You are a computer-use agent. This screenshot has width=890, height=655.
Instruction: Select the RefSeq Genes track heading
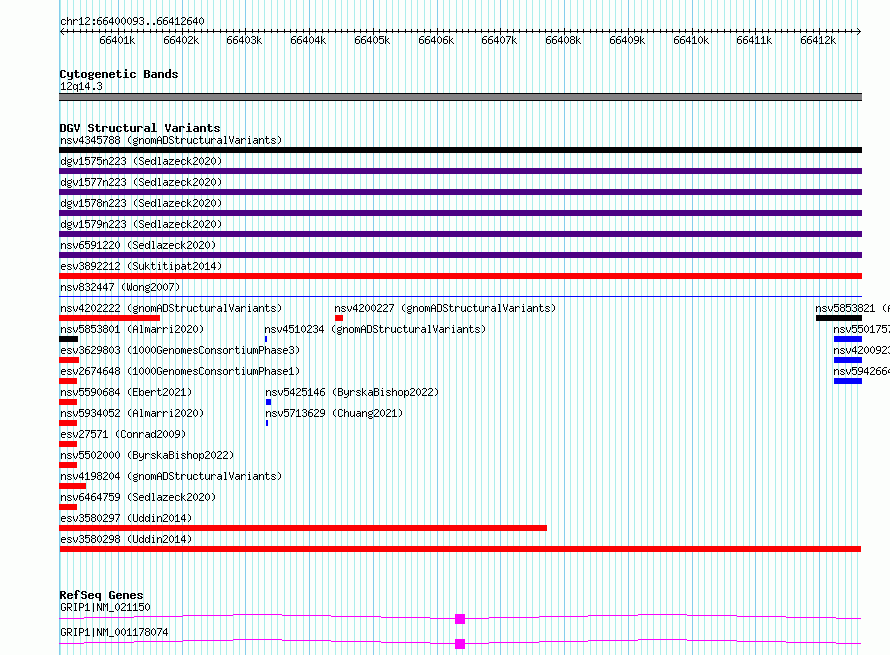point(101,595)
